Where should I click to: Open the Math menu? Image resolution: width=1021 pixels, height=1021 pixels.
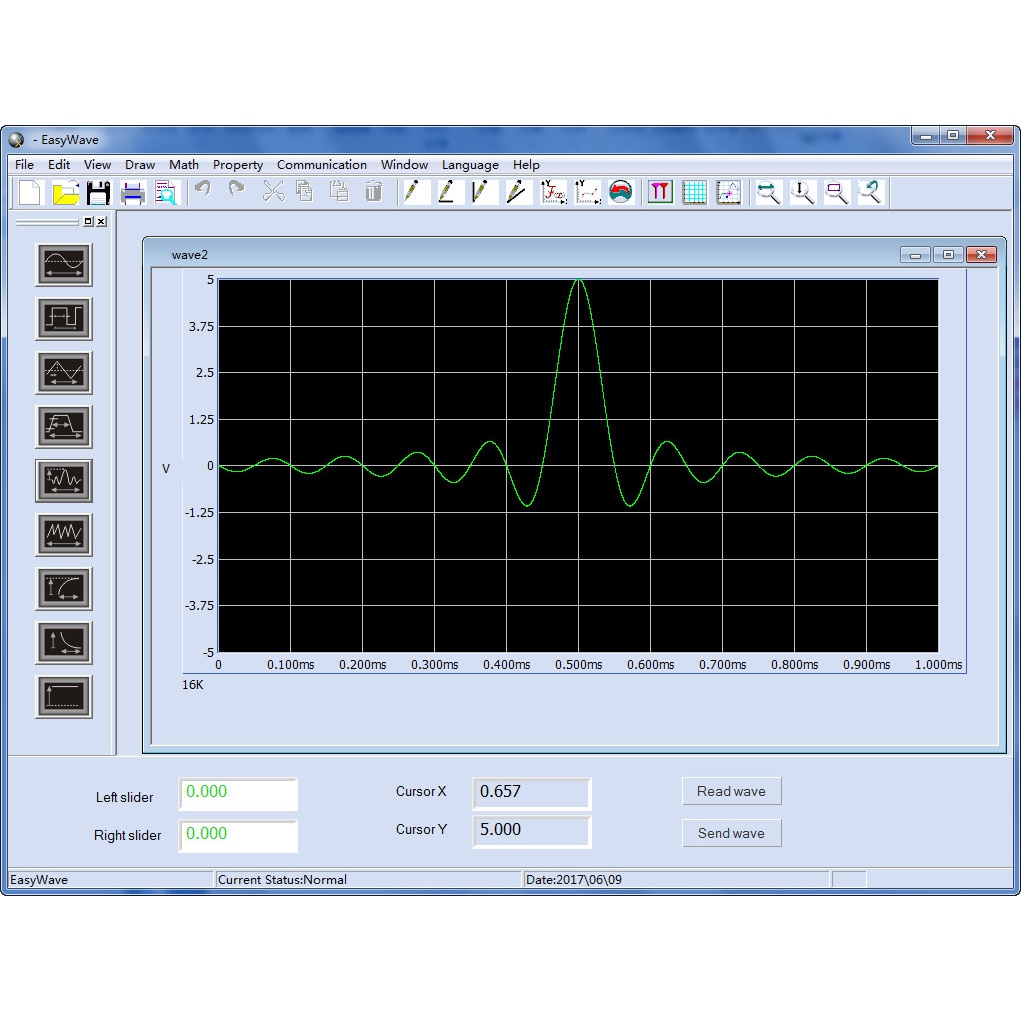click(x=184, y=165)
